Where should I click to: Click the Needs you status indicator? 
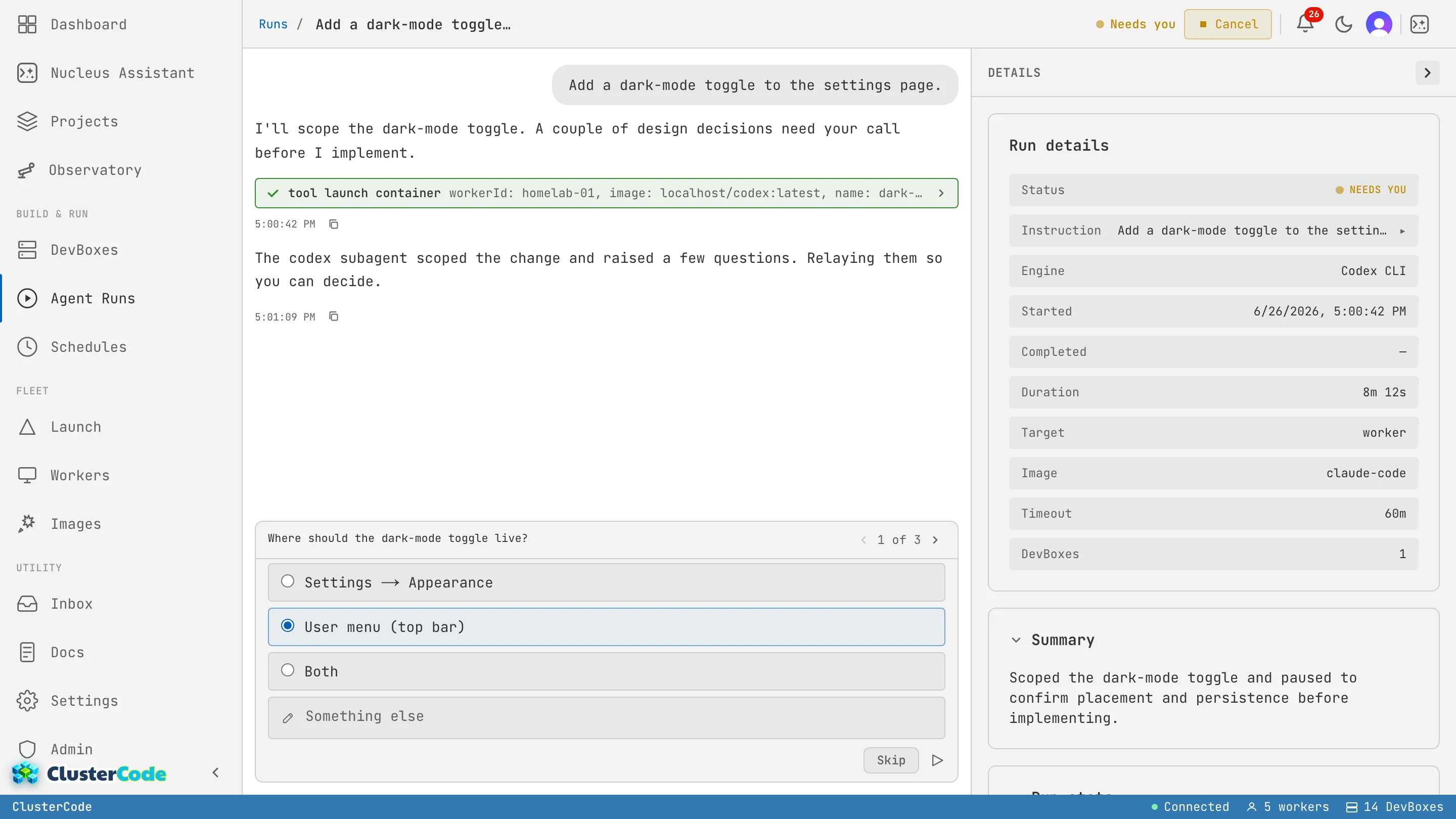pos(1135,24)
